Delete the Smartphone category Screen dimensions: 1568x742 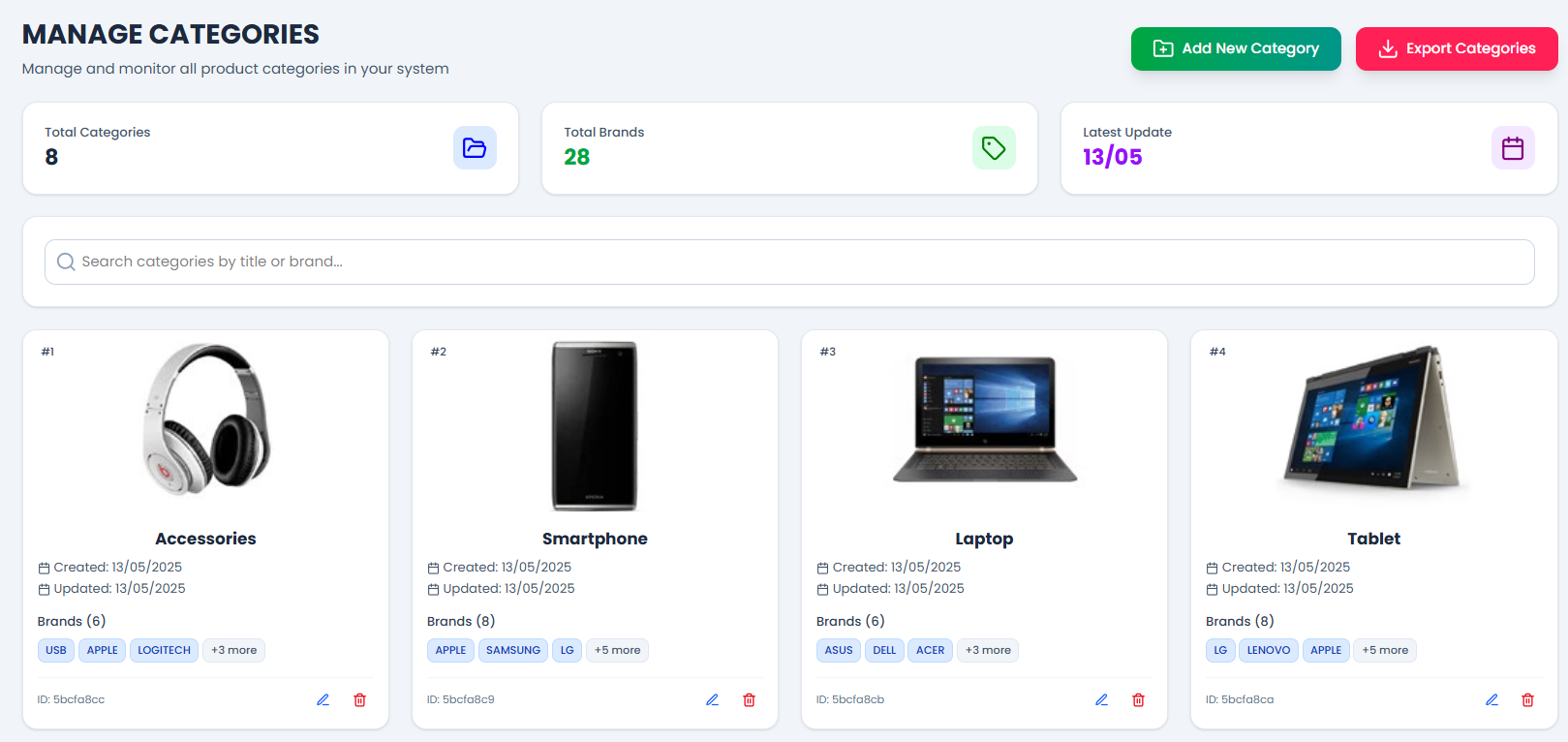tap(750, 699)
